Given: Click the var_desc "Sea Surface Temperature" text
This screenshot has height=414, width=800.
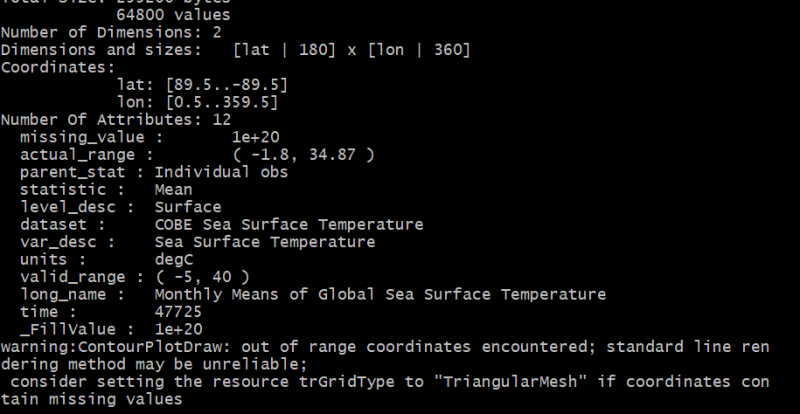Looking at the screenshot, I should [x=265, y=242].
